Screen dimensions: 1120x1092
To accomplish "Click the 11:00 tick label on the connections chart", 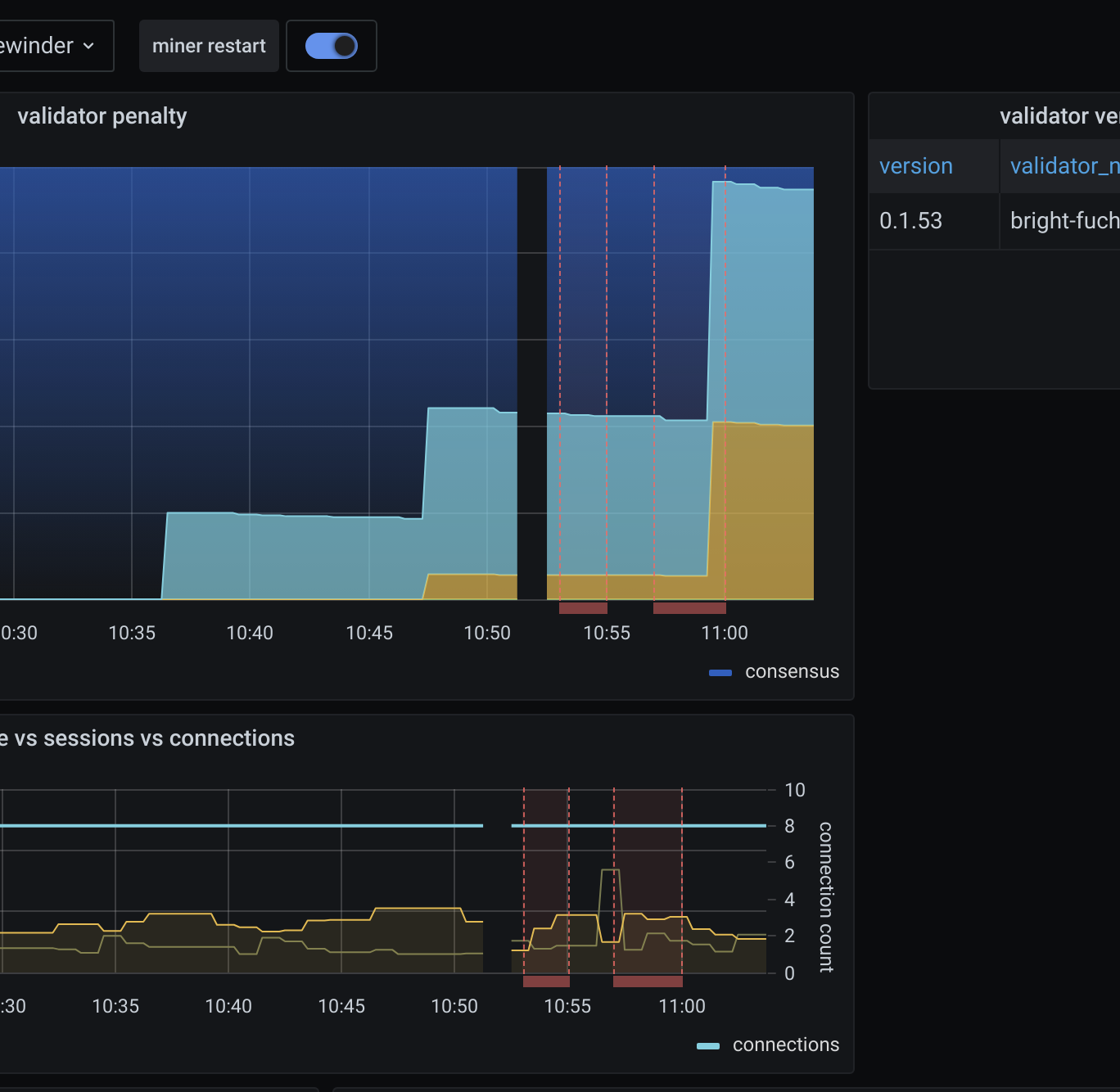I will coord(682,1006).
